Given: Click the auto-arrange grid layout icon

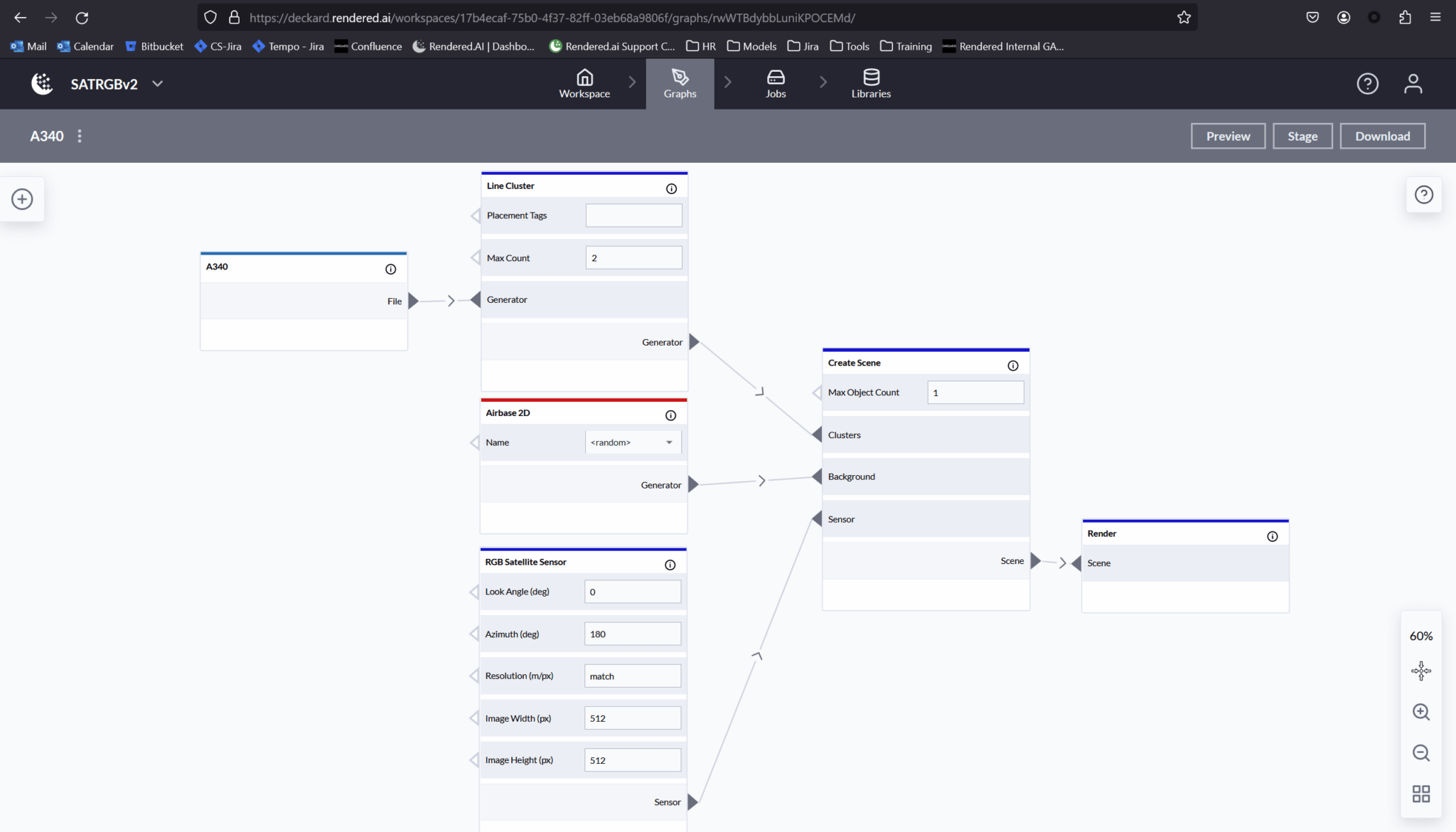Looking at the screenshot, I should click(x=1420, y=794).
